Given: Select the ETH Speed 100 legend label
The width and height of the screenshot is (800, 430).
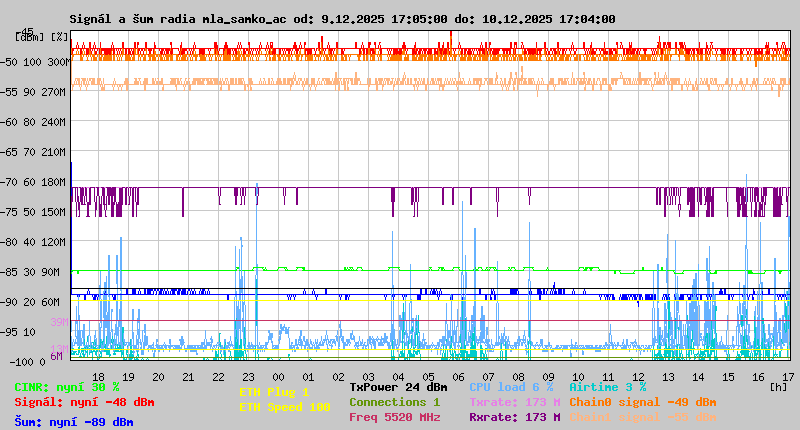Looking at the screenshot, I should [284, 407].
